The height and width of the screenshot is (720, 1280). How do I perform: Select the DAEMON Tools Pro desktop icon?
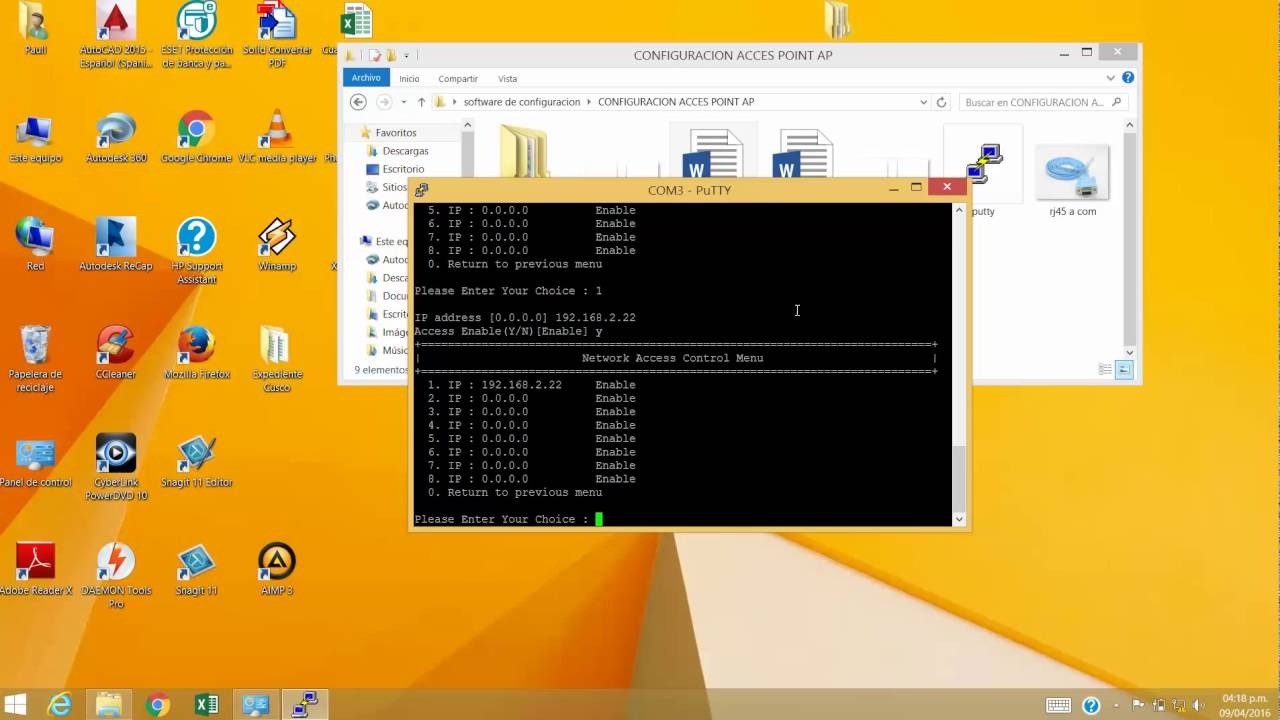click(116, 576)
